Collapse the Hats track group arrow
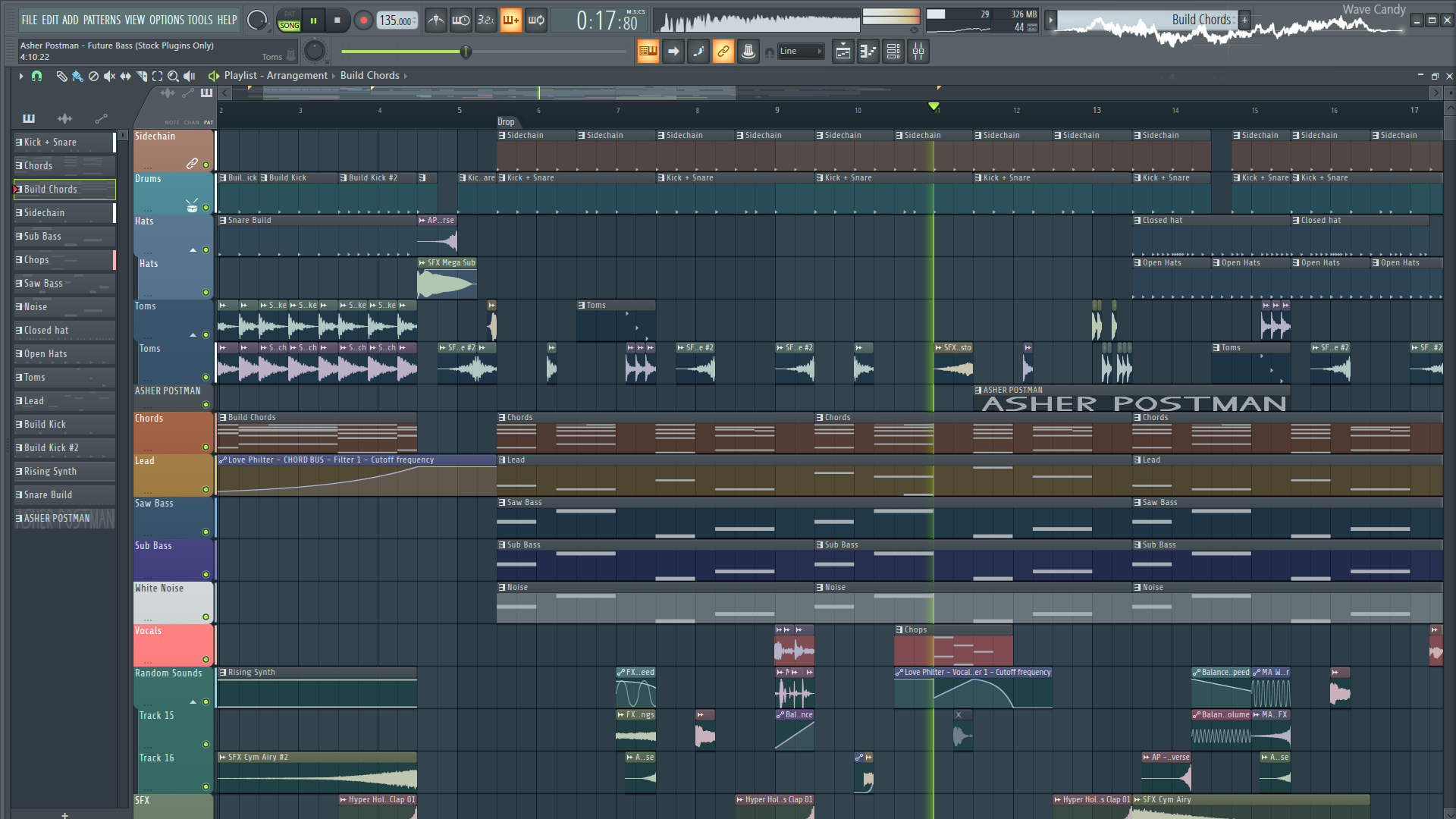This screenshot has width=1456, height=819. (x=193, y=249)
